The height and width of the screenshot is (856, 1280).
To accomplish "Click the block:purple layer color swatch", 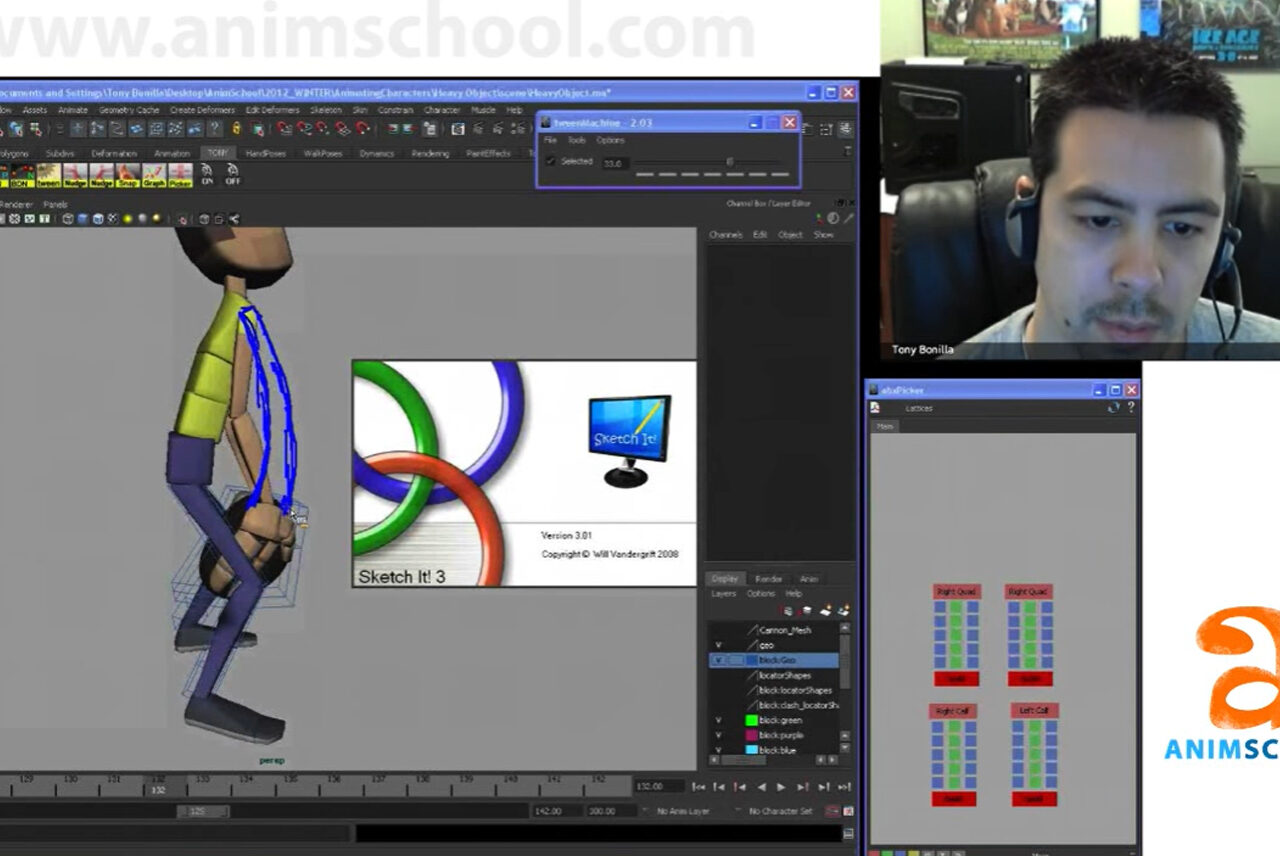I will click(751, 735).
